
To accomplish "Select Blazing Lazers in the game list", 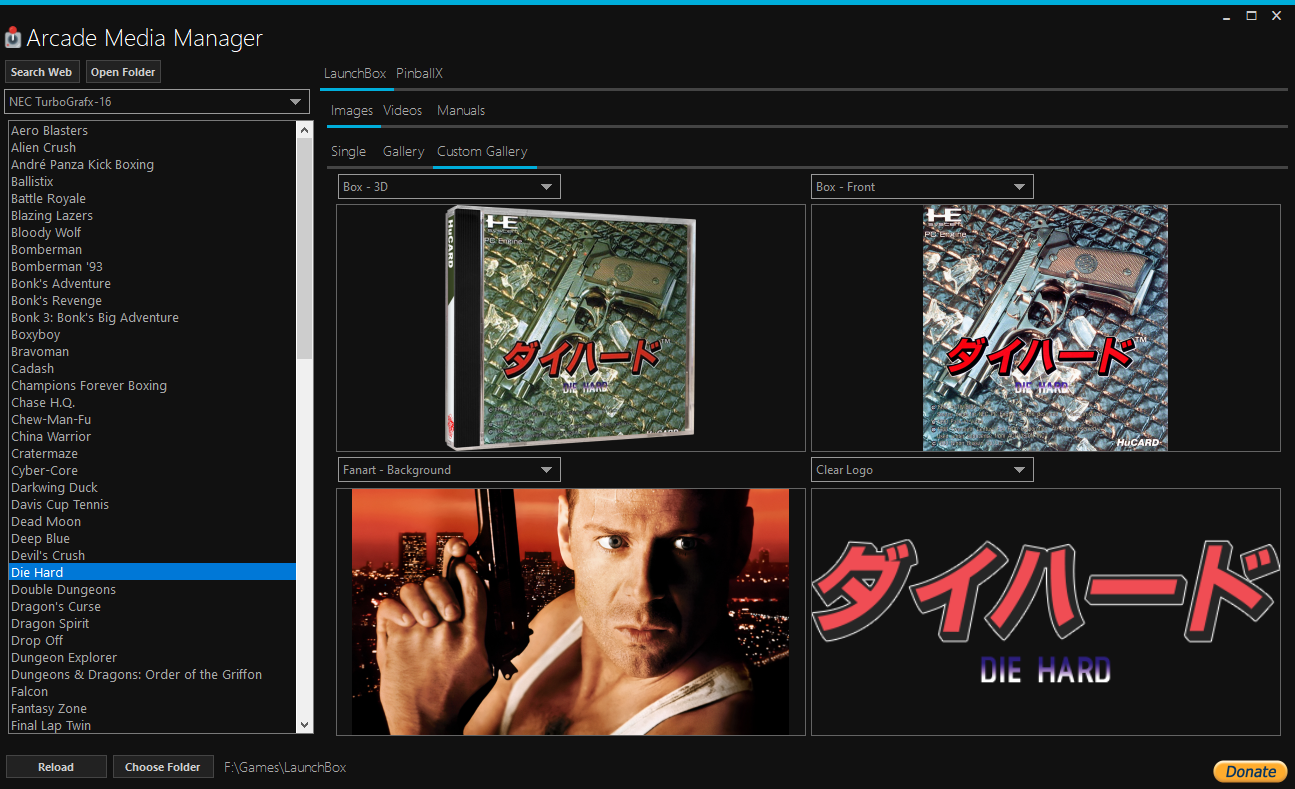I will coord(152,216).
